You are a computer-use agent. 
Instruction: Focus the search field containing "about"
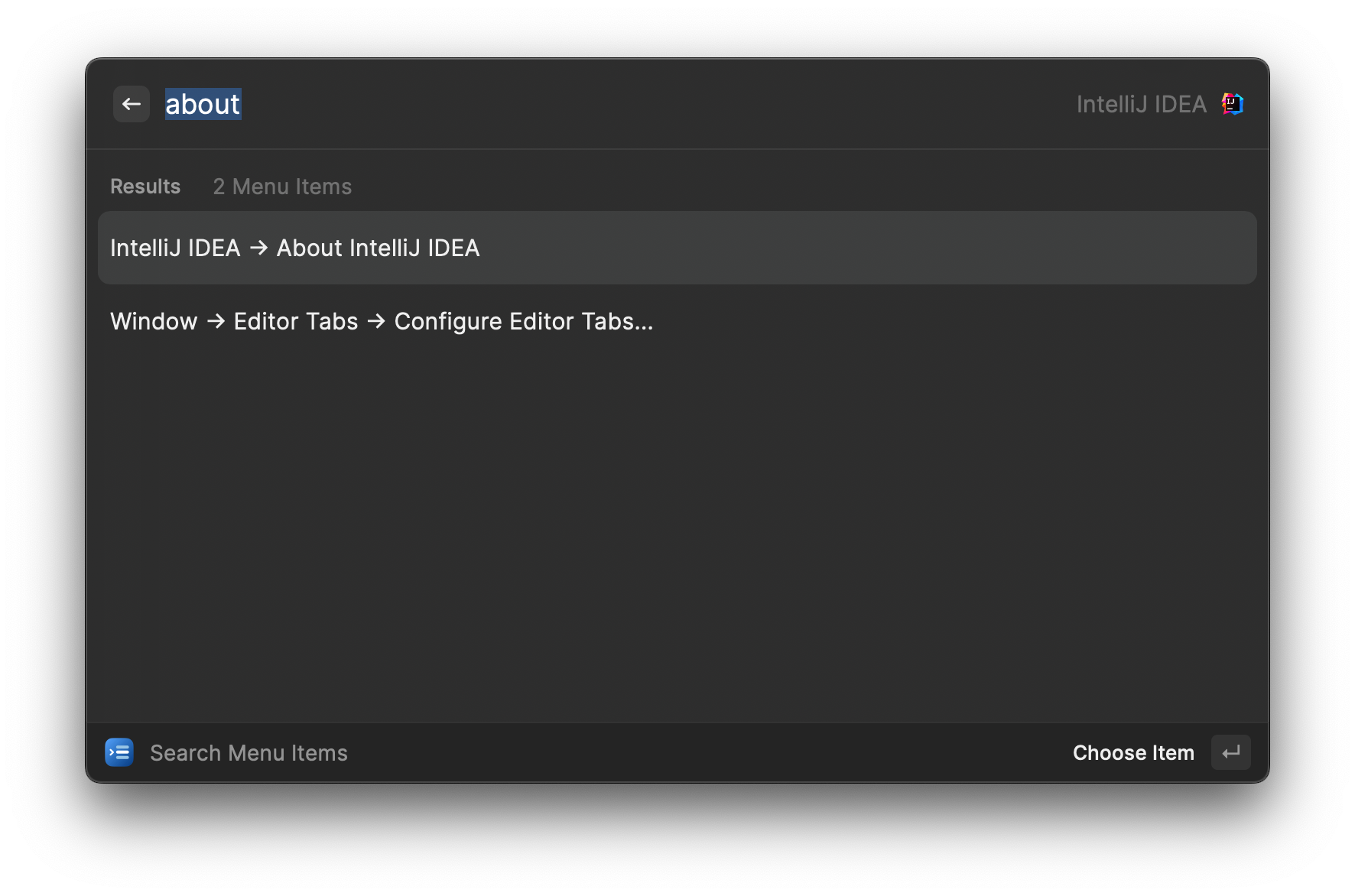[x=203, y=104]
